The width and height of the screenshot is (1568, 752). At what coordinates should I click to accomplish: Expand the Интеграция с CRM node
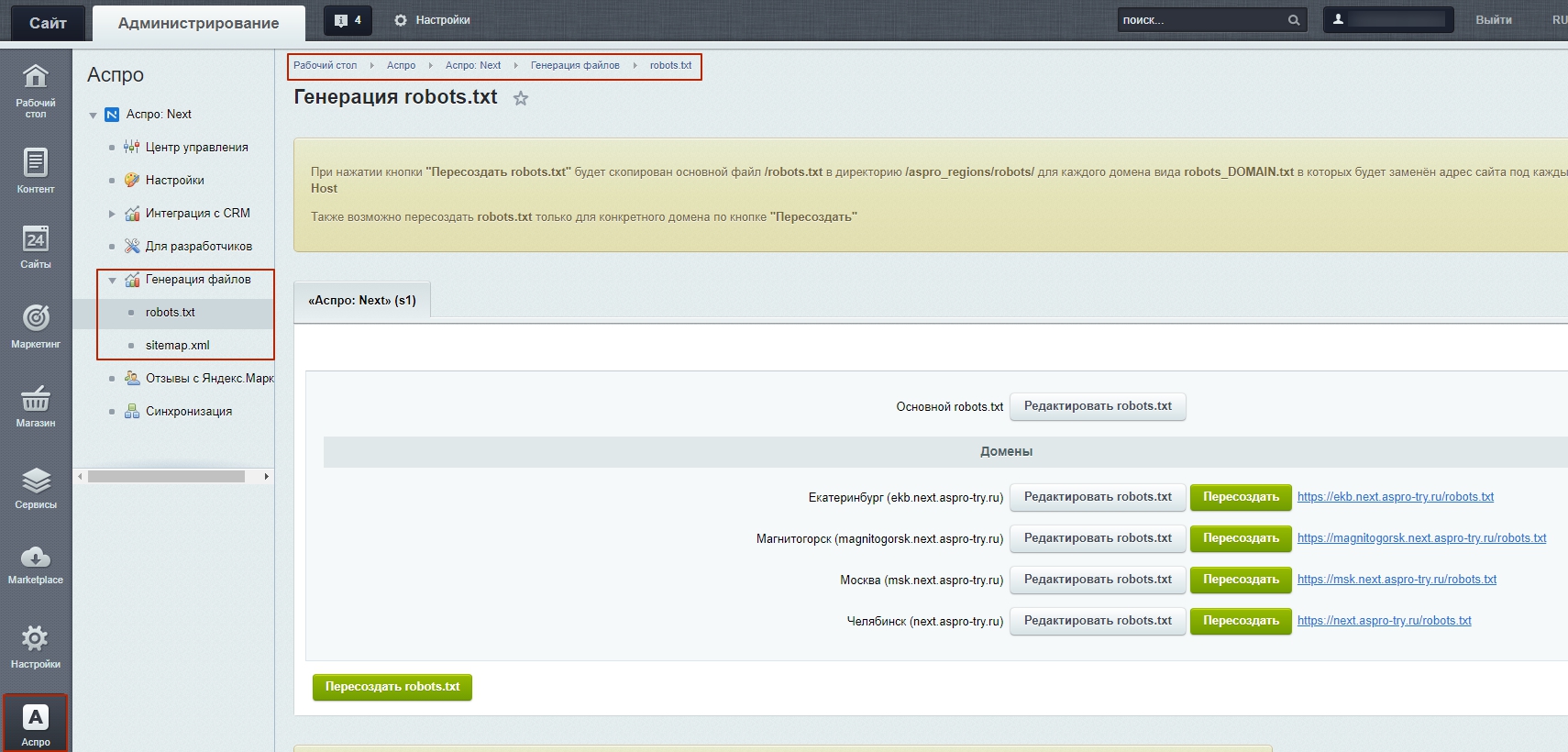112,214
